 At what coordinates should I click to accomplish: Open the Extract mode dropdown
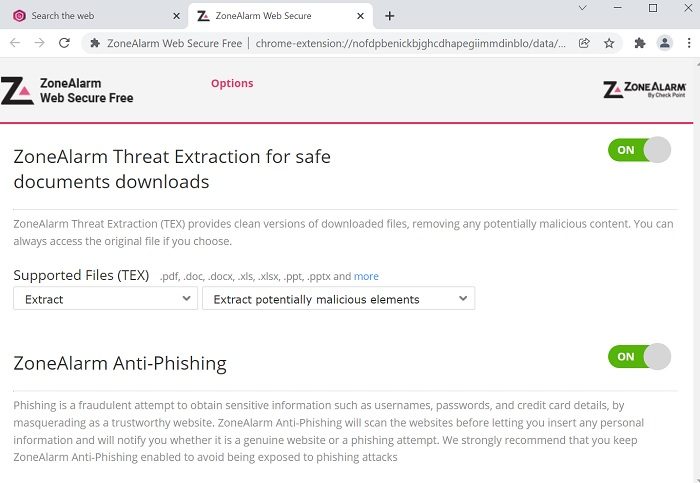[x=105, y=299]
